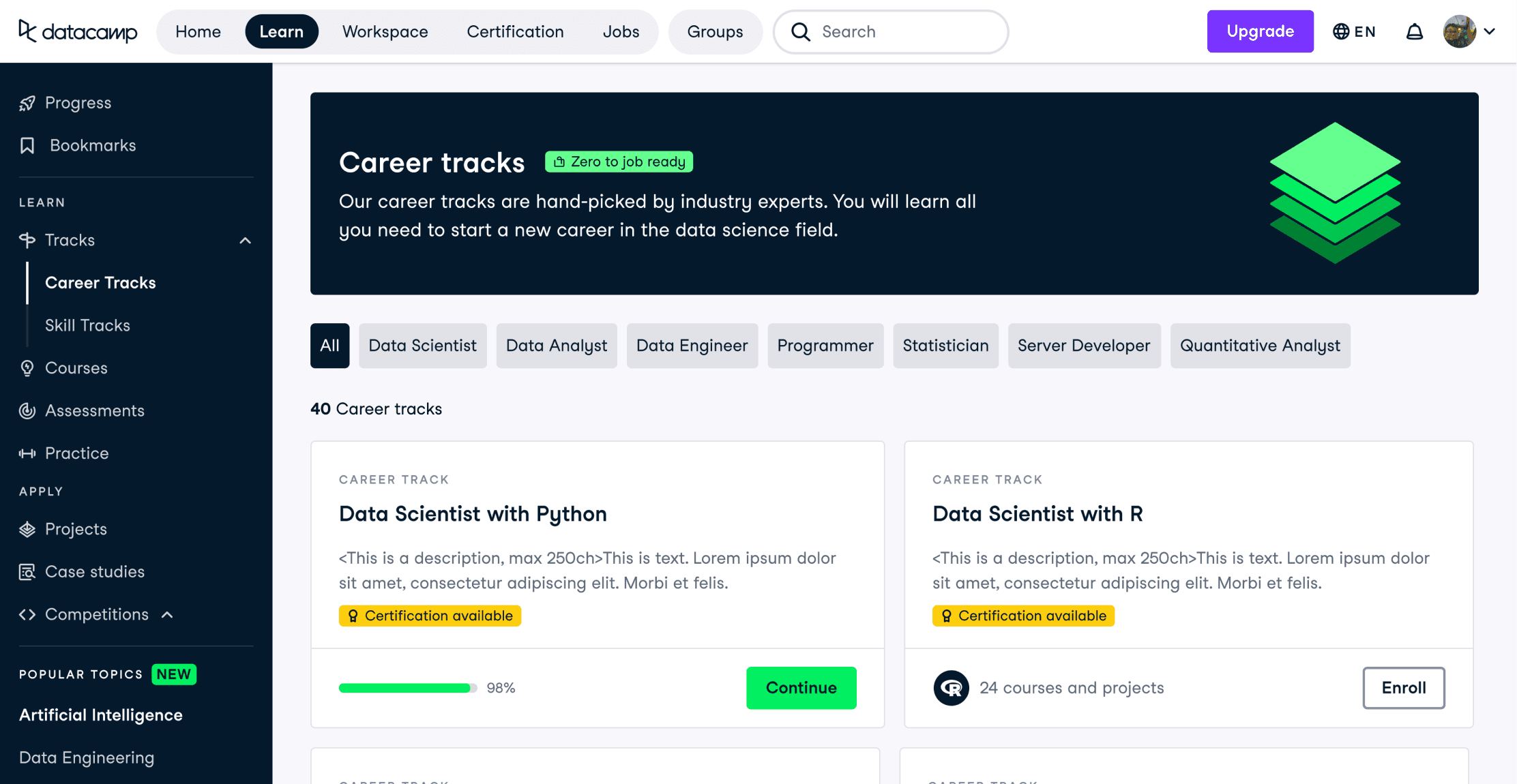Collapse the Competitions chevron
This screenshot has width=1517, height=784.
point(168,615)
